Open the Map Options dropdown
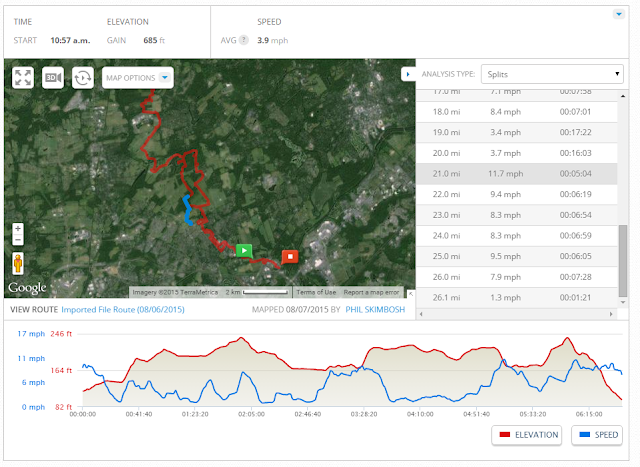 coord(138,78)
